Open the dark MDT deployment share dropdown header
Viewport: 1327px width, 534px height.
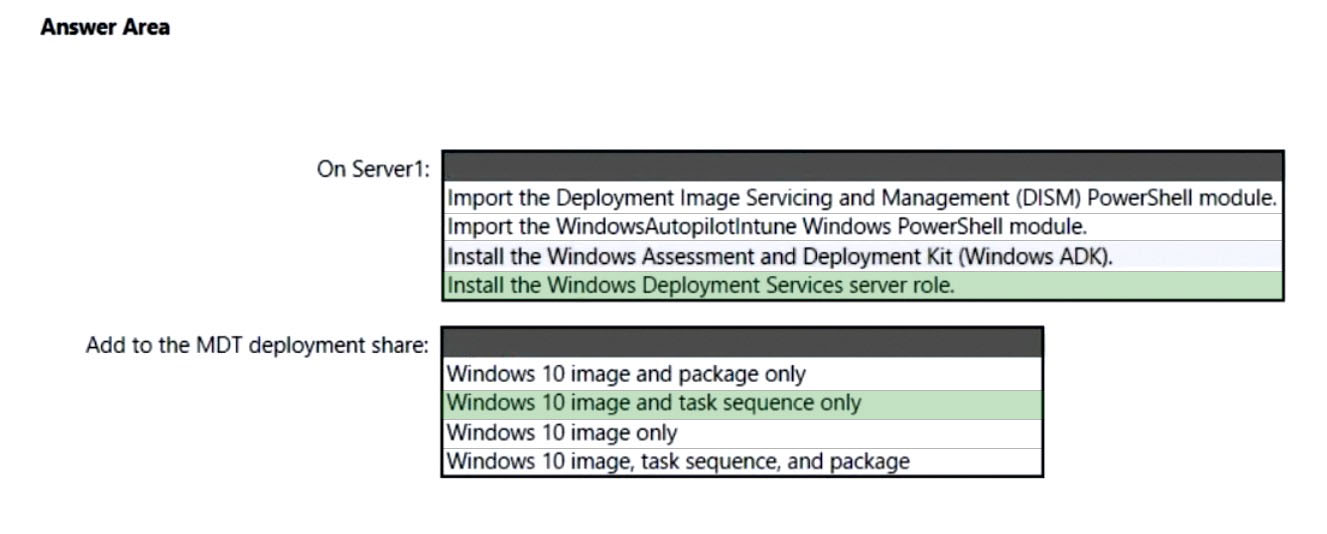pos(742,343)
